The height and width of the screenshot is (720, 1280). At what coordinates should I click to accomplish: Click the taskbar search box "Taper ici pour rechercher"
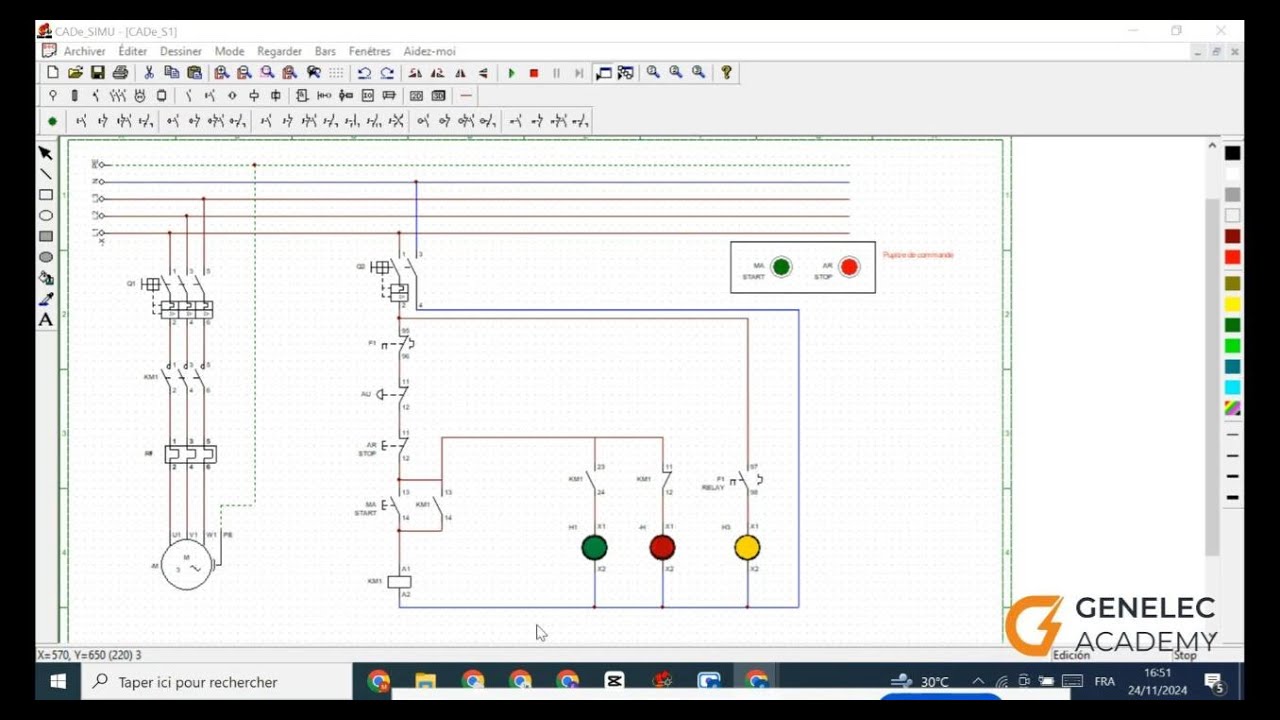click(216, 681)
